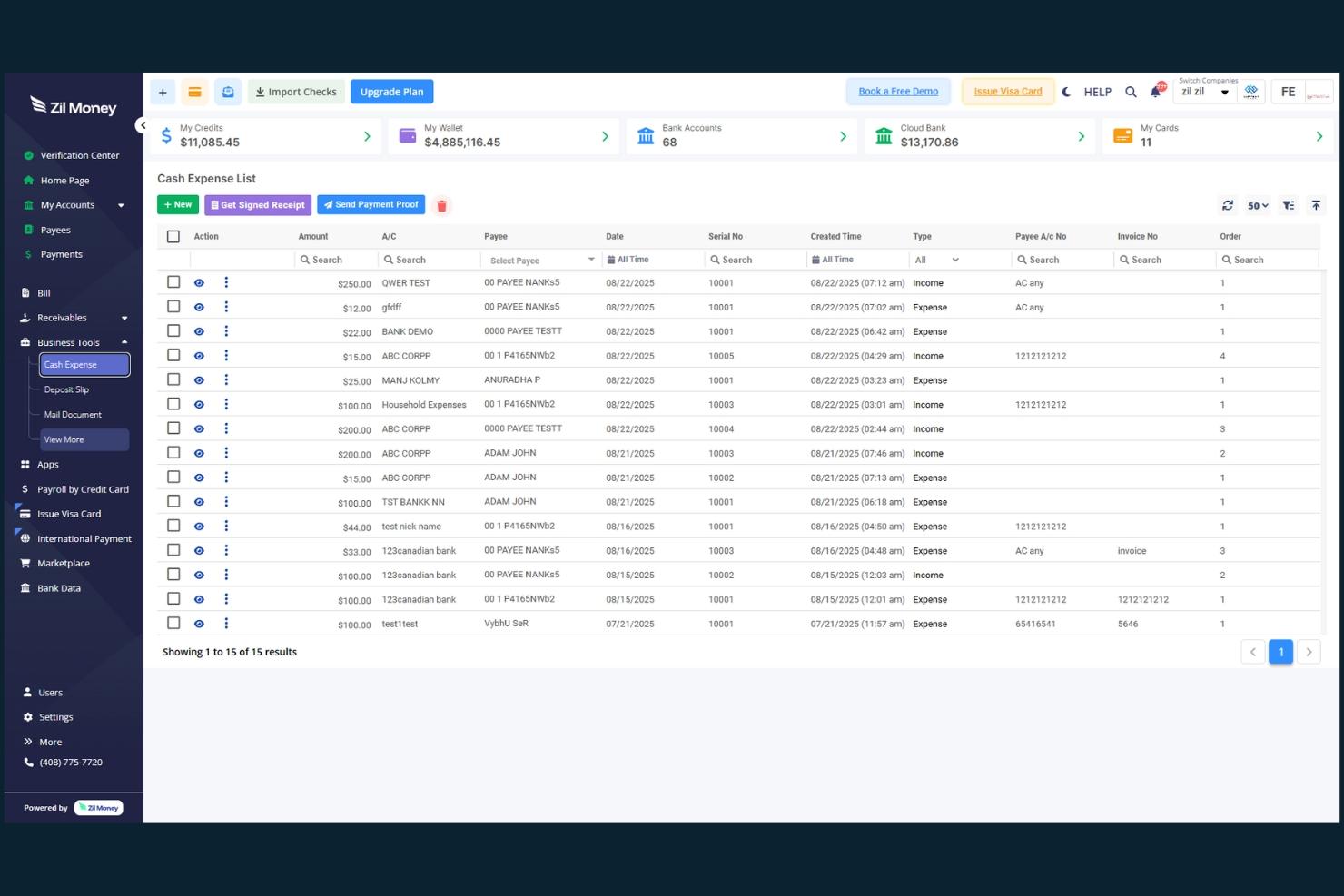1344x896 pixels.
Task: View details of QWER TEST row
Action: (x=199, y=283)
